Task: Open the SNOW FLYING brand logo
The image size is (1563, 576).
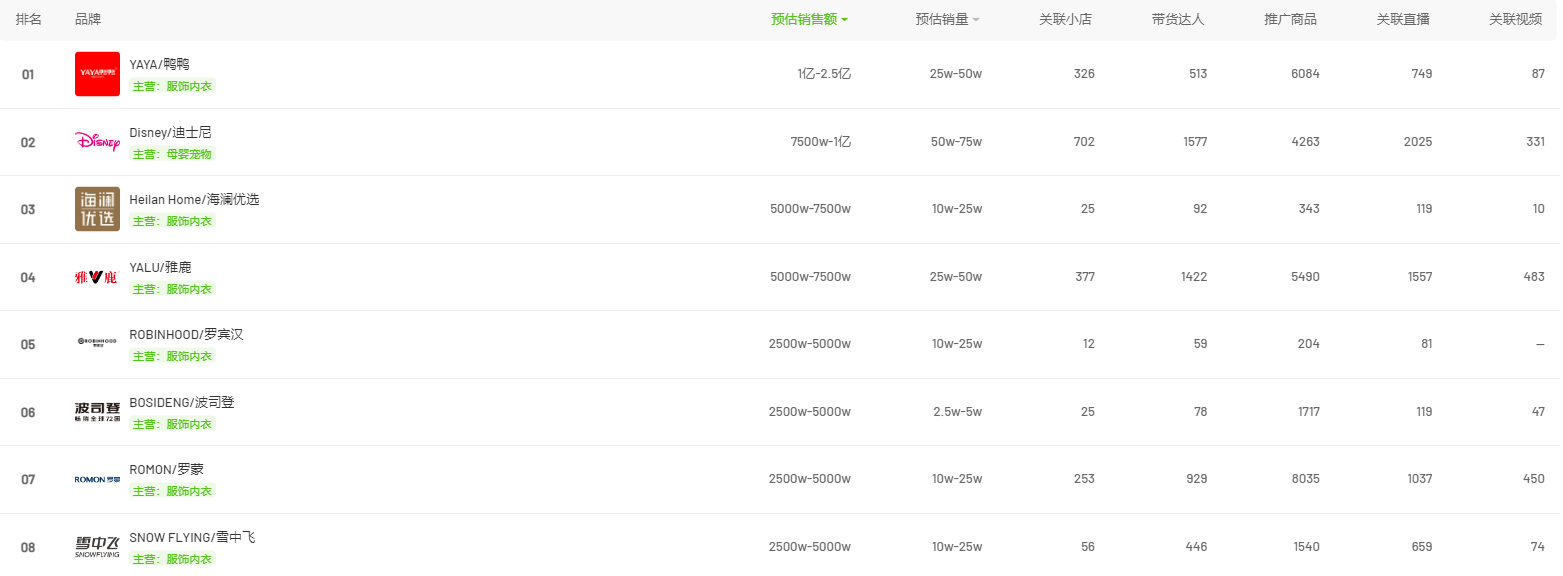Action: [97, 547]
